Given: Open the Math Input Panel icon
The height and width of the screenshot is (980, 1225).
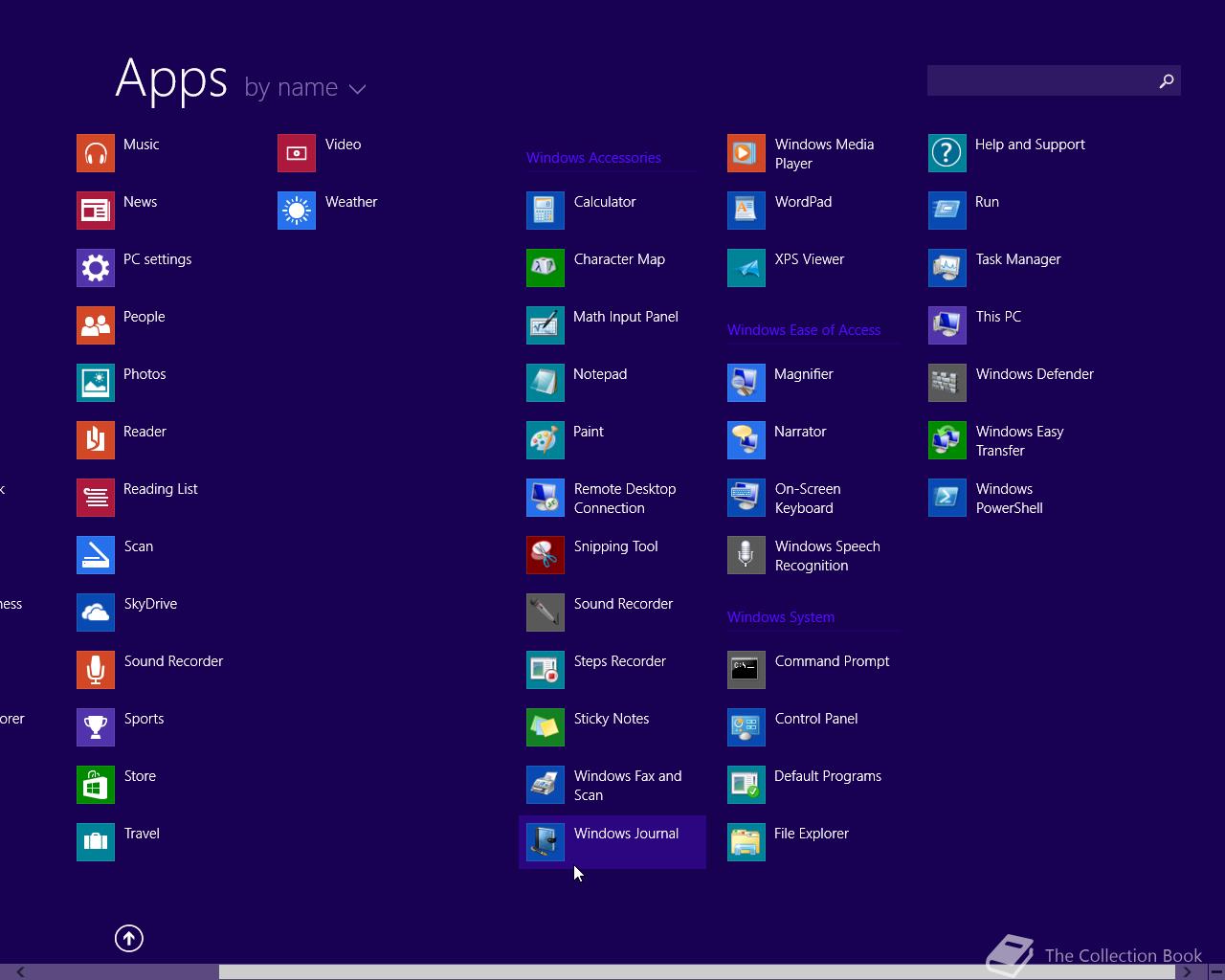Looking at the screenshot, I should (x=546, y=325).
